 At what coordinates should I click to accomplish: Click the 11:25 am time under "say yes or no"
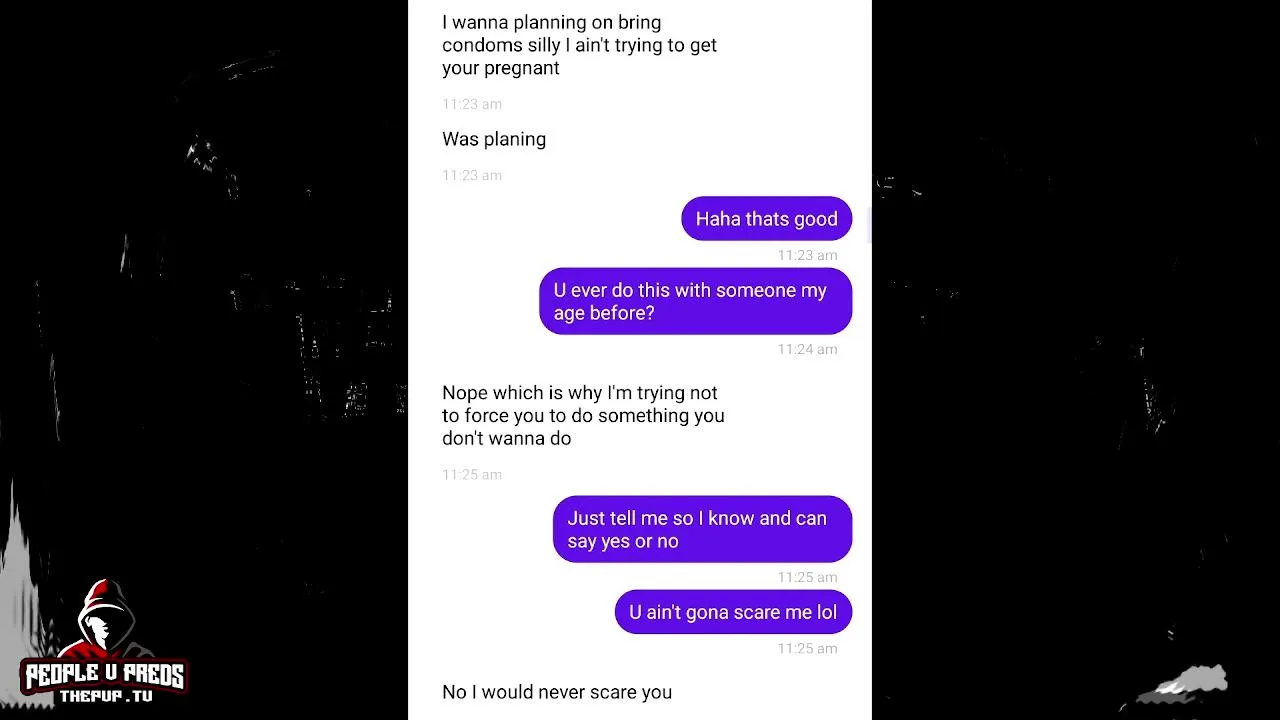[x=807, y=577]
